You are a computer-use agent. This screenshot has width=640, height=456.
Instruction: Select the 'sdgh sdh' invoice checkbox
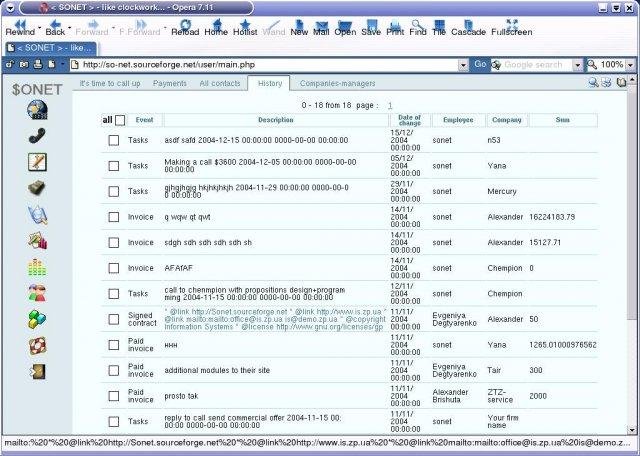click(x=114, y=242)
